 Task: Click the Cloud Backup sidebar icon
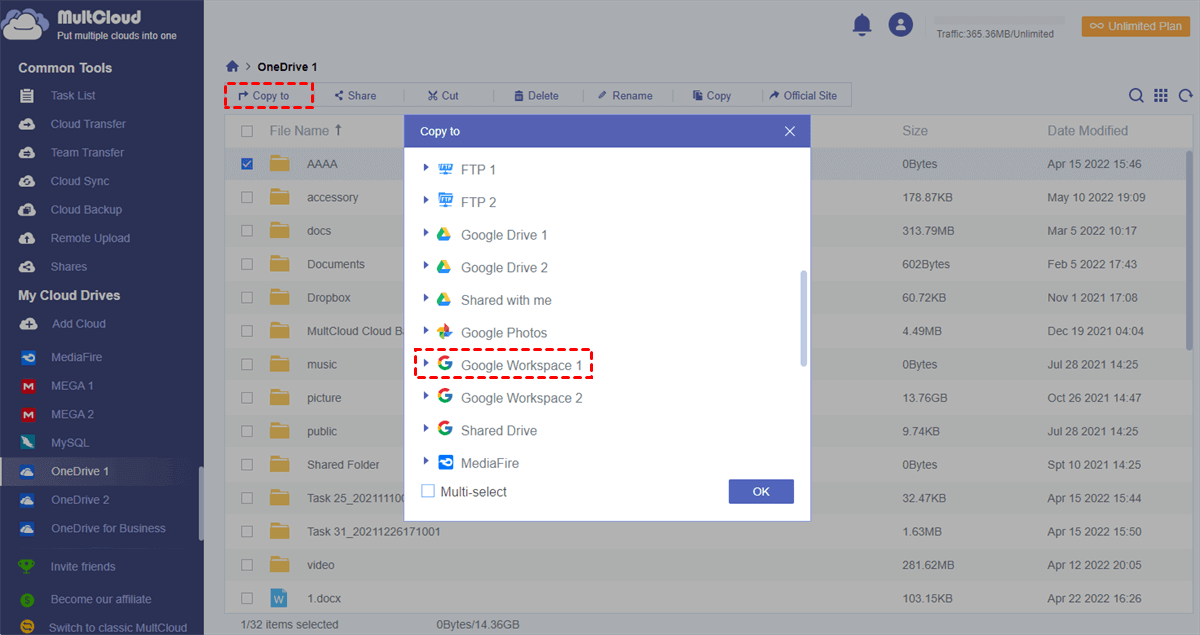tap(28, 210)
